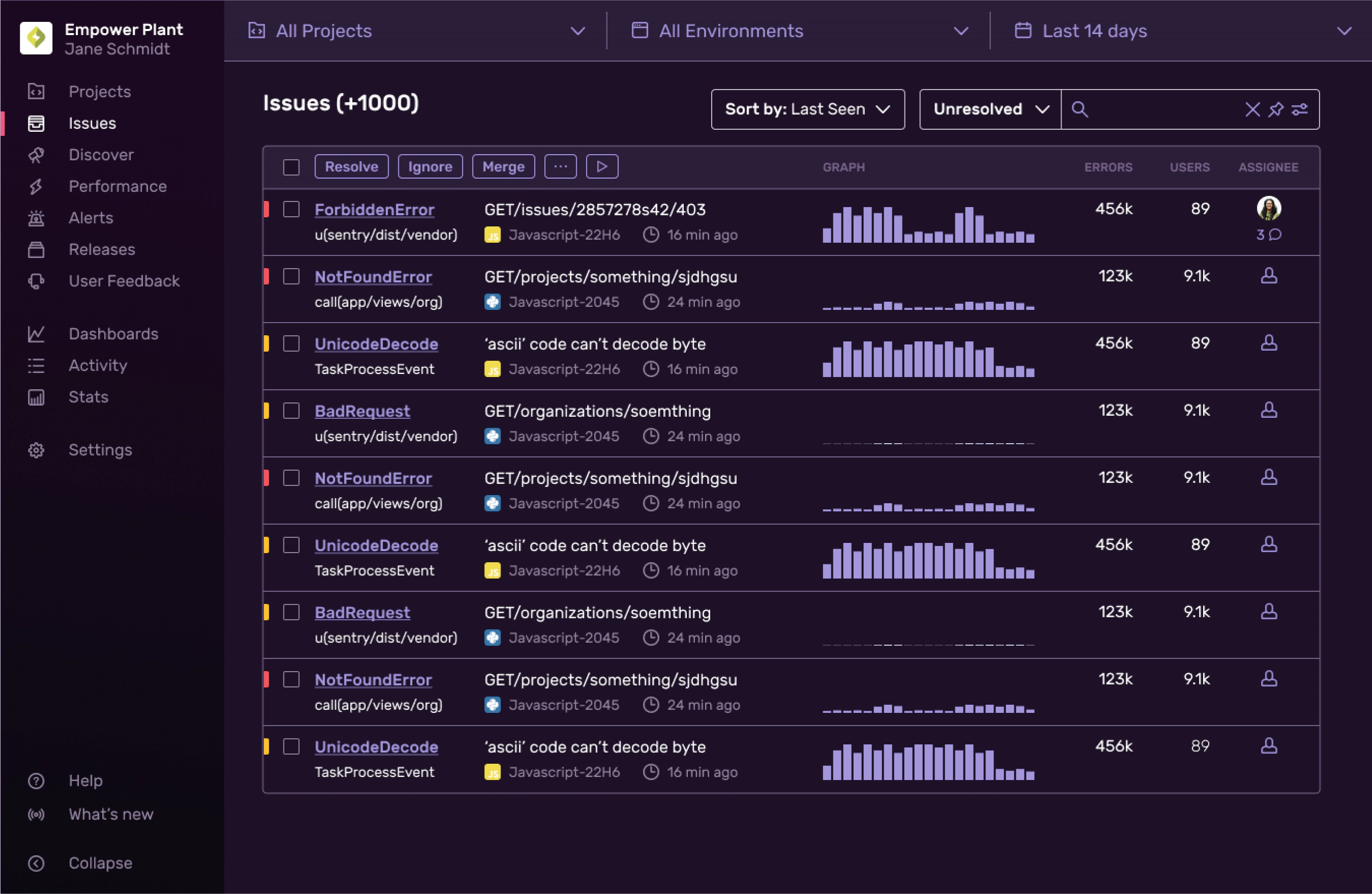
Task: Go to Performance in the sidebar
Action: 117,186
